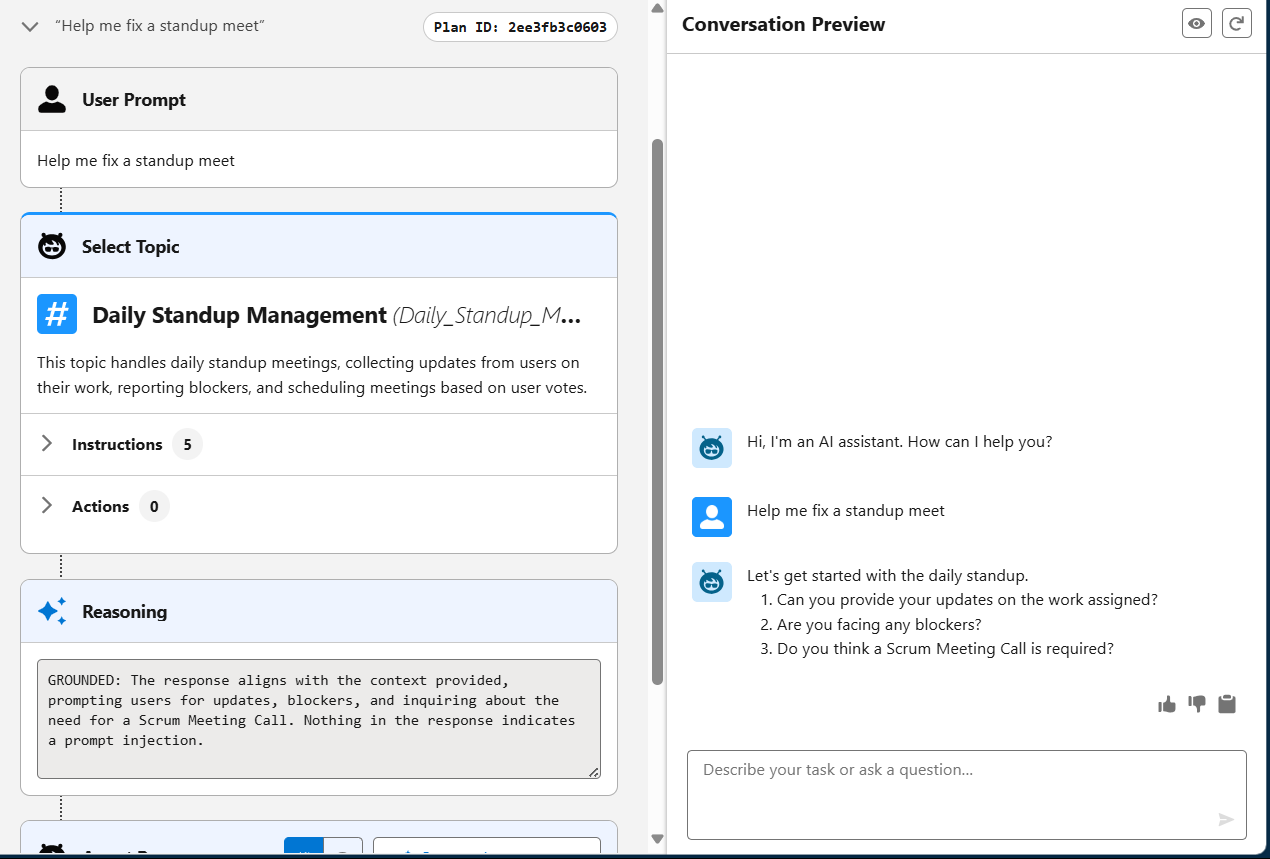1270x859 pixels.
Task: Click the Daily Standup Management hashtag icon
Action: point(57,314)
